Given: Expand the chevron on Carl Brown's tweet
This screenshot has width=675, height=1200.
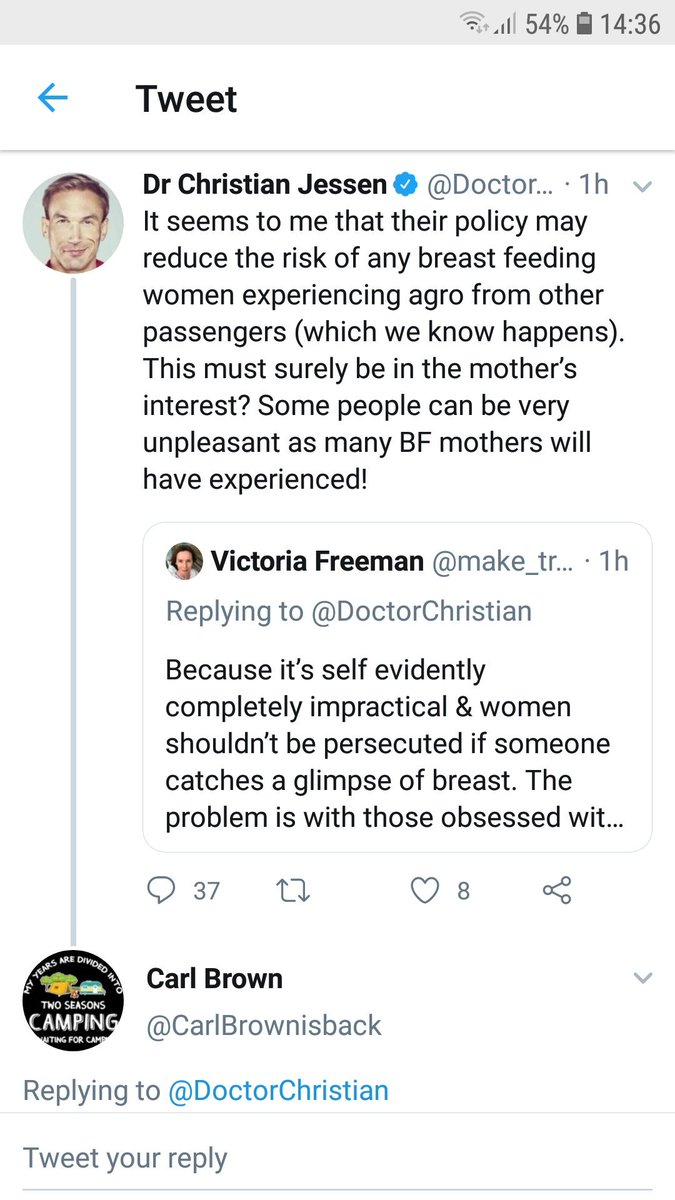Looking at the screenshot, I should pos(643,977).
